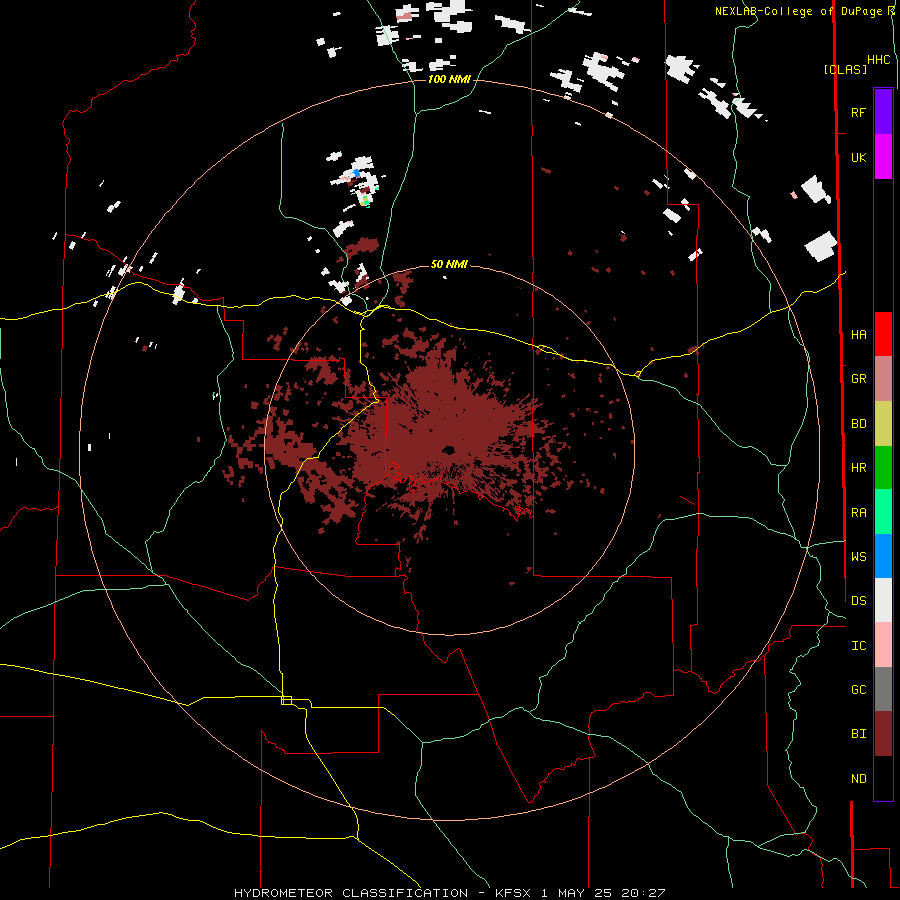The width and height of the screenshot is (900, 900).
Task: Click the WS legend label
Action: [858, 557]
